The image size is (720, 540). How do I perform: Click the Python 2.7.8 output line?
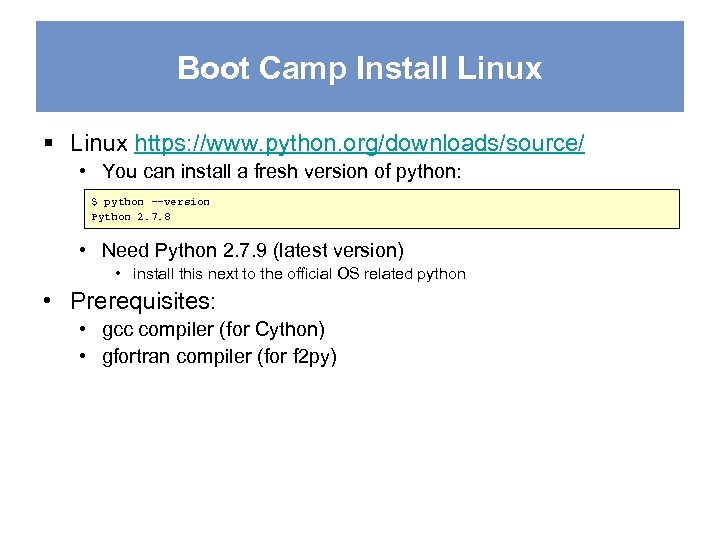click(x=131, y=216)
